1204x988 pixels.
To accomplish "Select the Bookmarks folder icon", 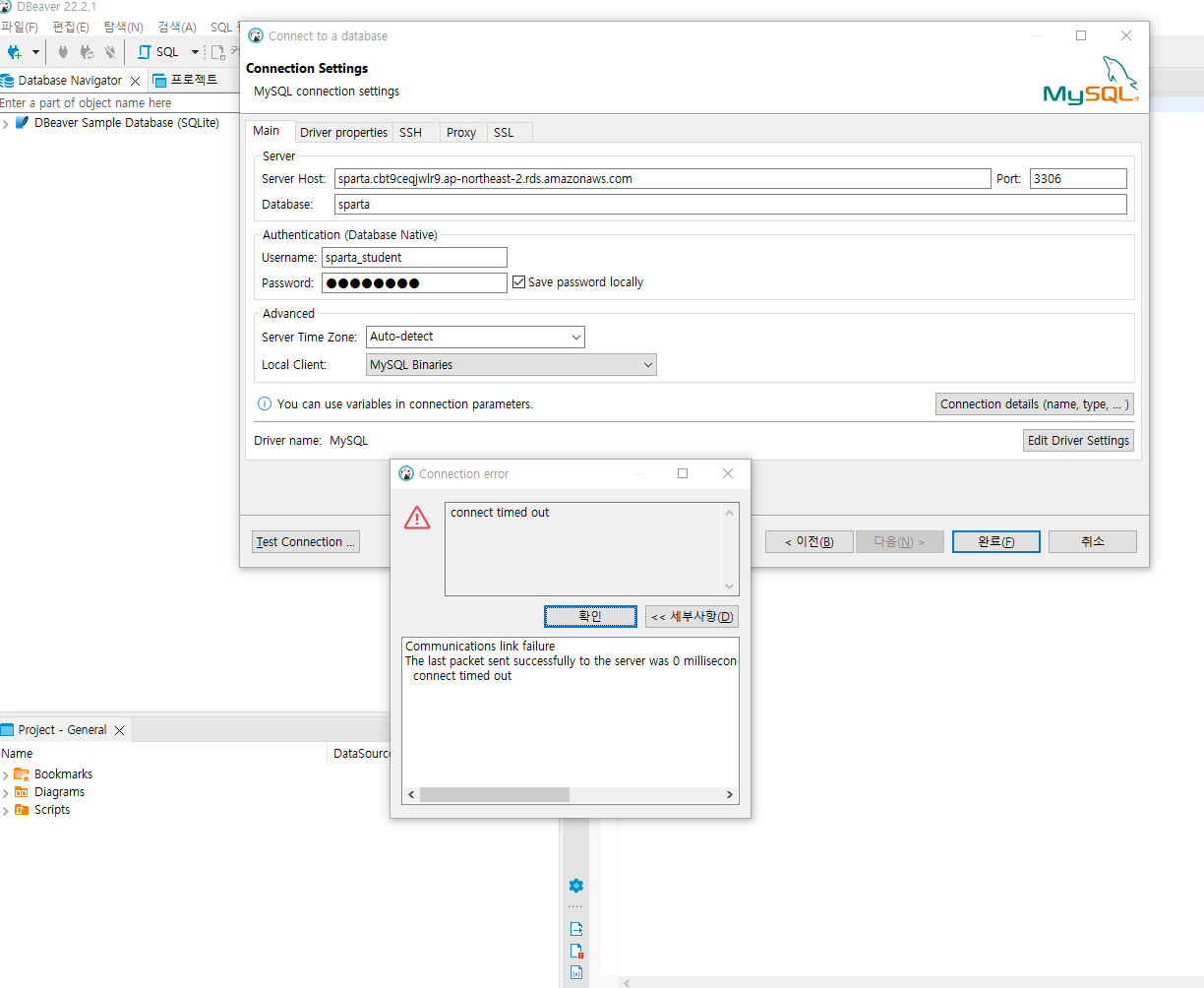I will tap(22, 774).
